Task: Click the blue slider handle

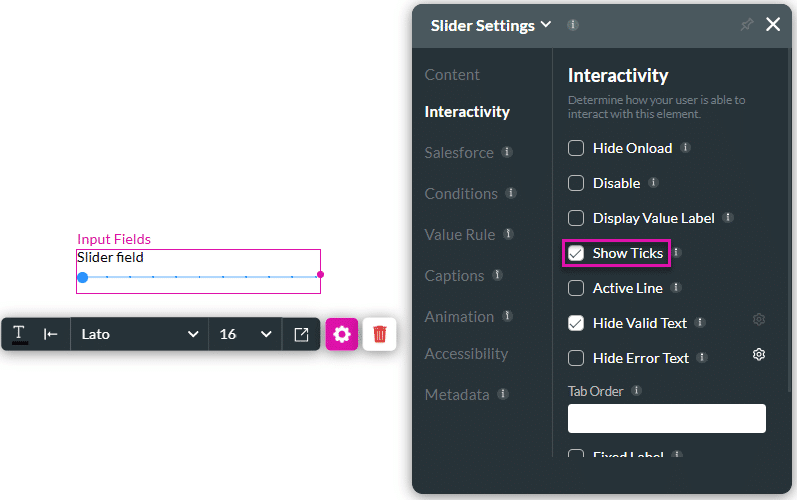Action: pos(83,277)
